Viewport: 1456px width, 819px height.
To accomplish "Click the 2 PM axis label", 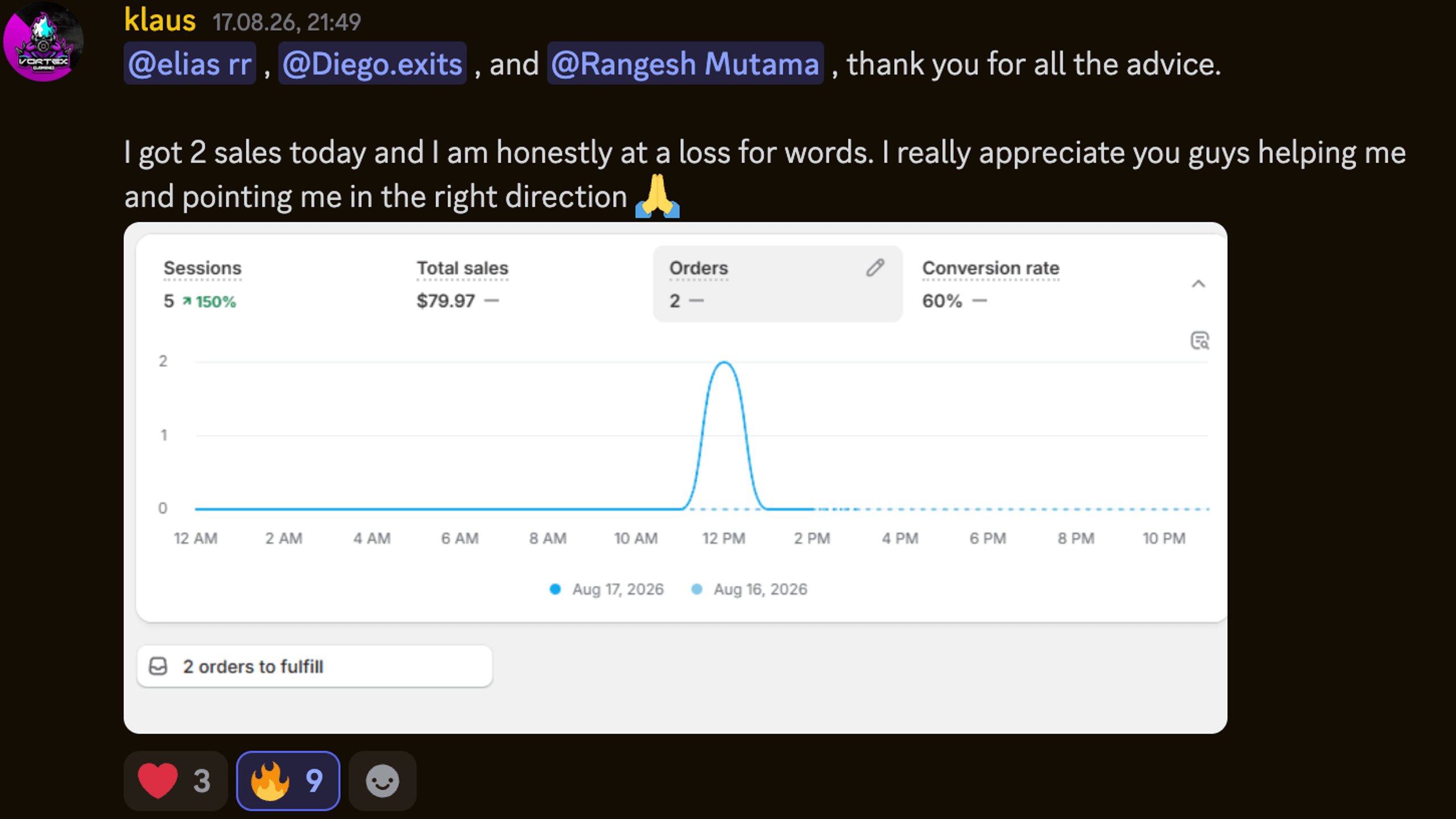I will coord(812,538).
